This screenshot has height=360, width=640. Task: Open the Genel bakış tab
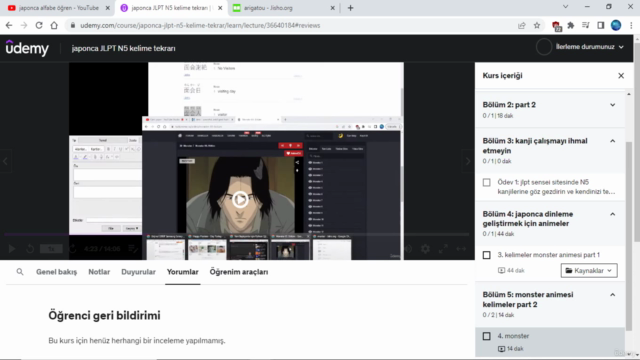pos(56,272)
